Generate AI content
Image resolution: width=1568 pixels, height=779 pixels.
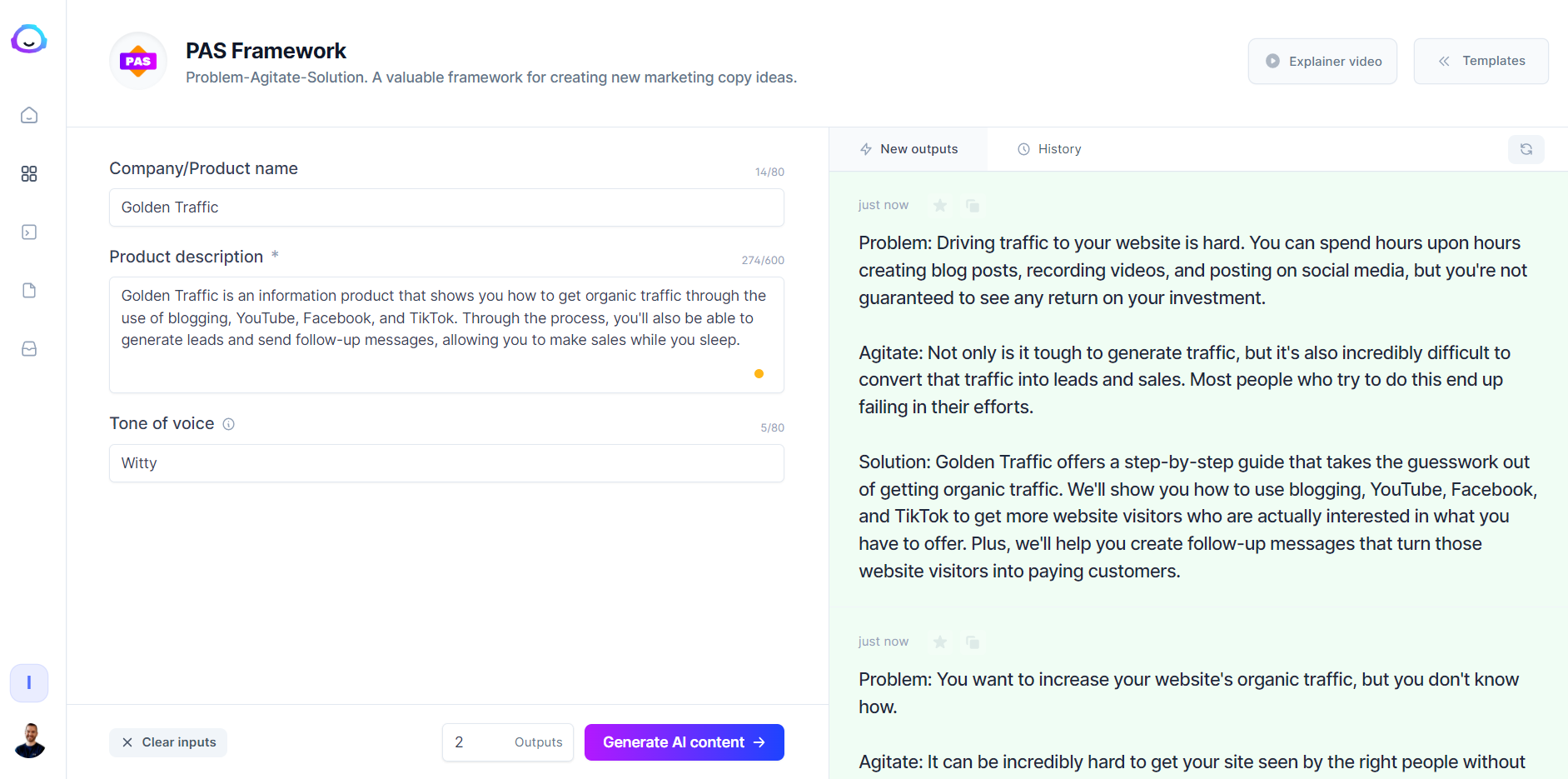point(684,742)
